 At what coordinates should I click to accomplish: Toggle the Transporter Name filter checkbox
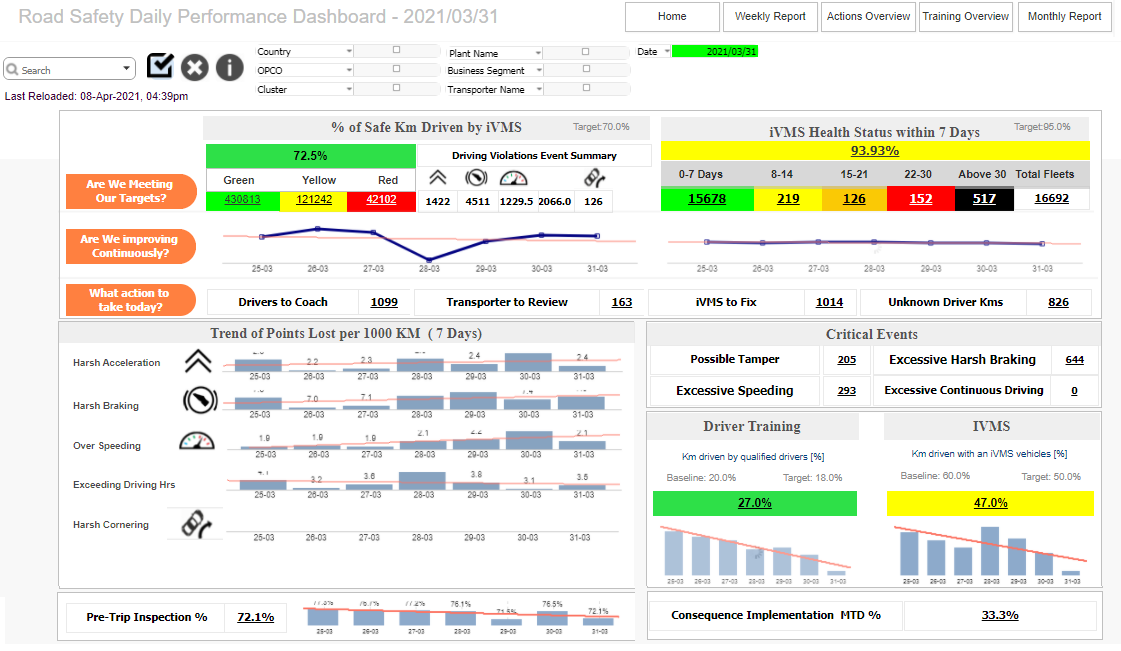pos(586,88)
